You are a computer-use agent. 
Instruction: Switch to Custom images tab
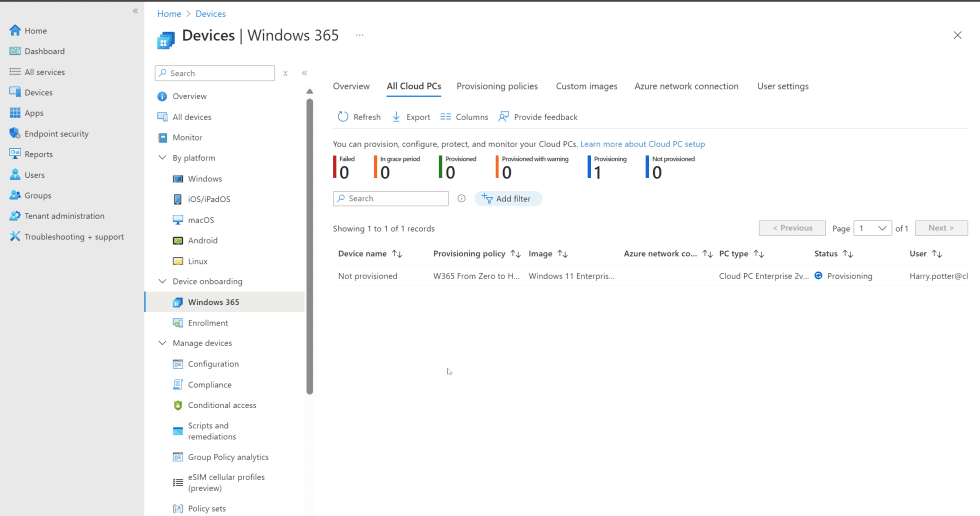click(x=586, y=86)
